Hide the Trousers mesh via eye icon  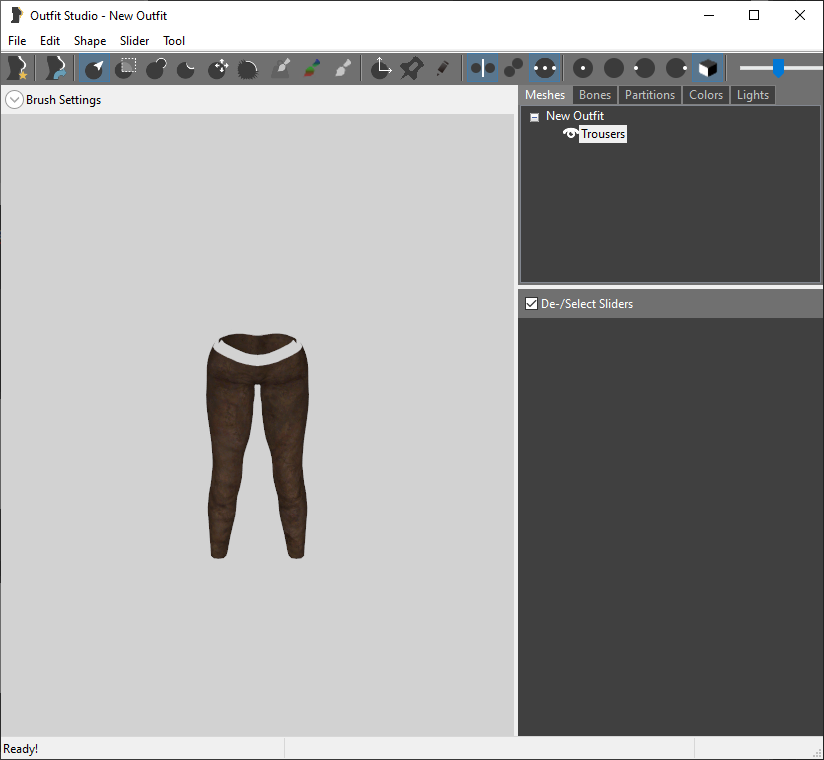pyautogui.click(x=570, y=134)
